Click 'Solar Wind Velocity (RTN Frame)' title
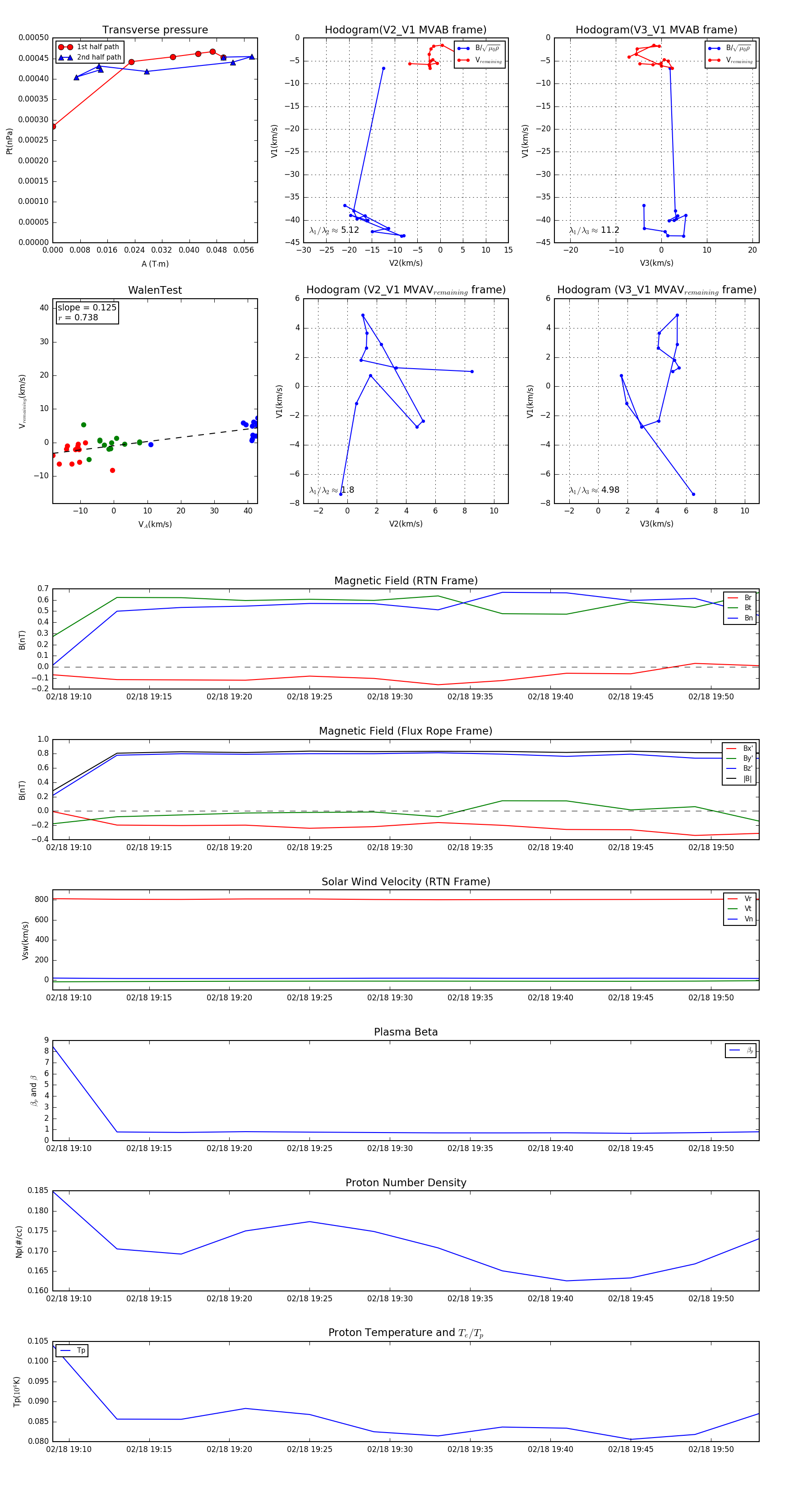Screen dimensions: 812x1489 pos(406,882)
